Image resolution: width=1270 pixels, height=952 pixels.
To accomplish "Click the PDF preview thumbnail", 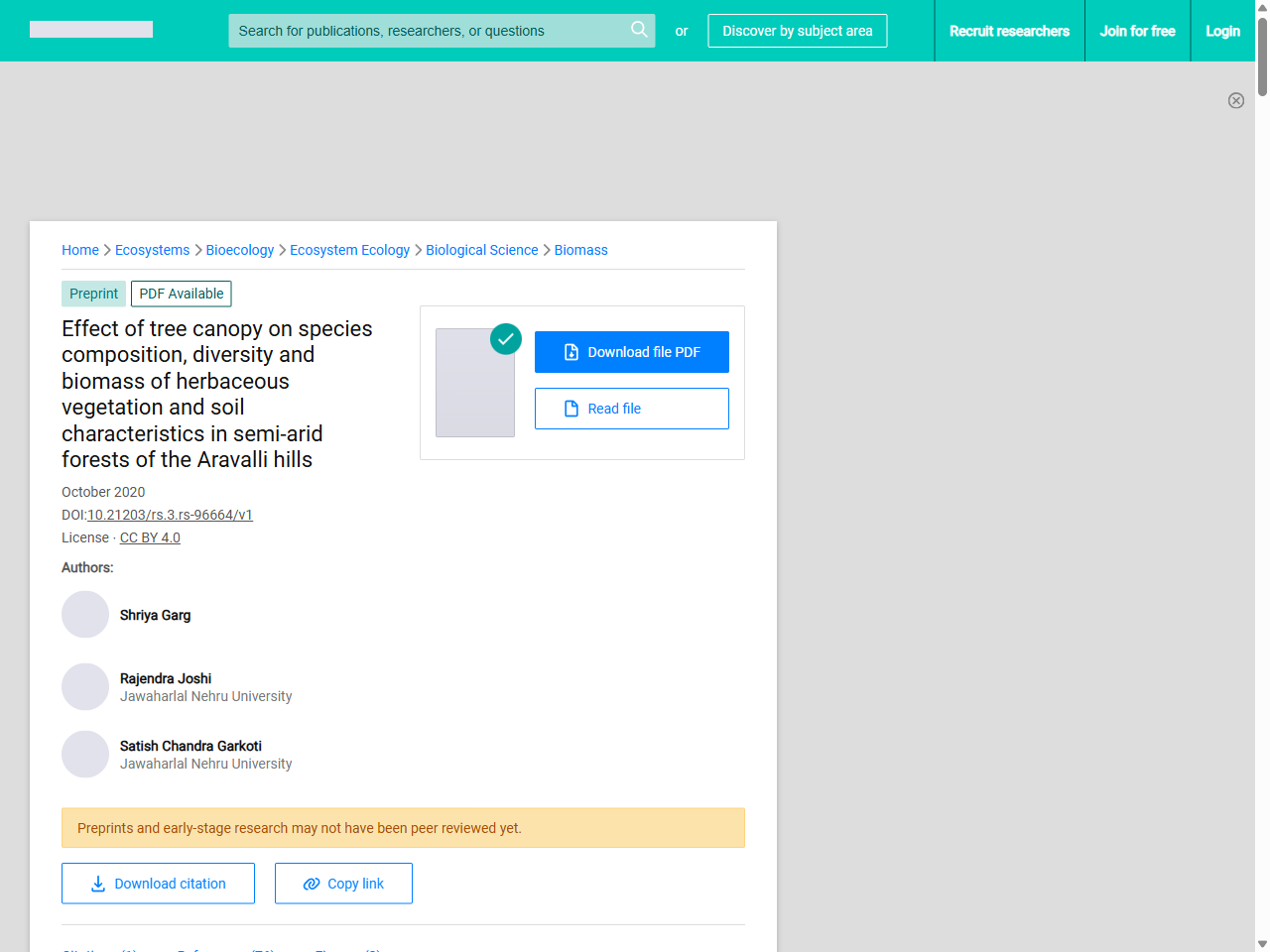I will pyautogui.click(x=475, y=383).
